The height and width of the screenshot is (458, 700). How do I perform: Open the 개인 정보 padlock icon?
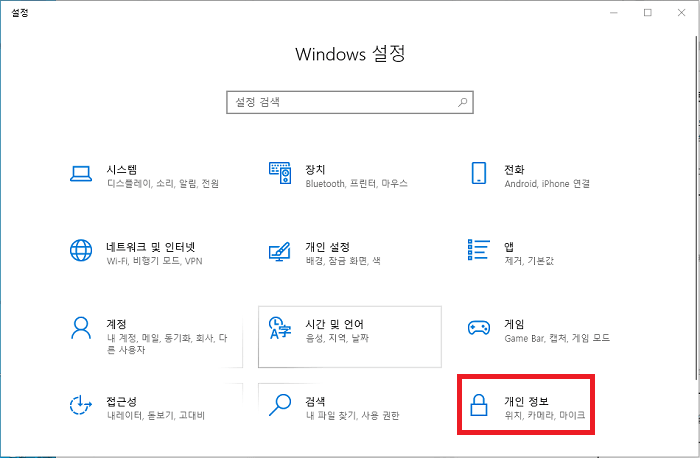coord(479,405)
